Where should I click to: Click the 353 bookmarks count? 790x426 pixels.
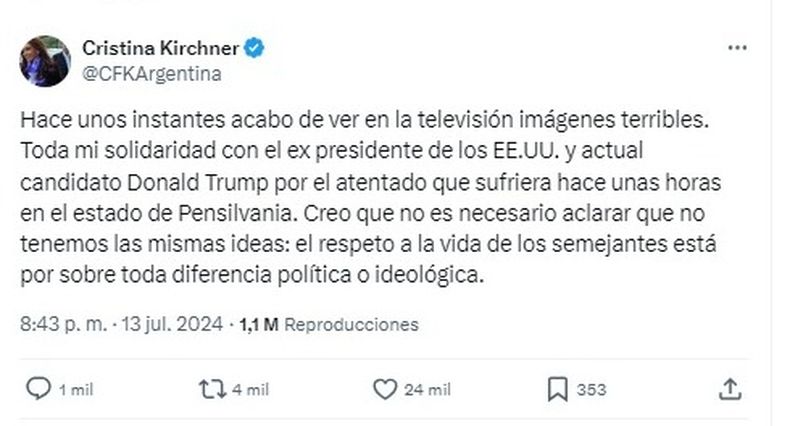click(x=592, y=390)
